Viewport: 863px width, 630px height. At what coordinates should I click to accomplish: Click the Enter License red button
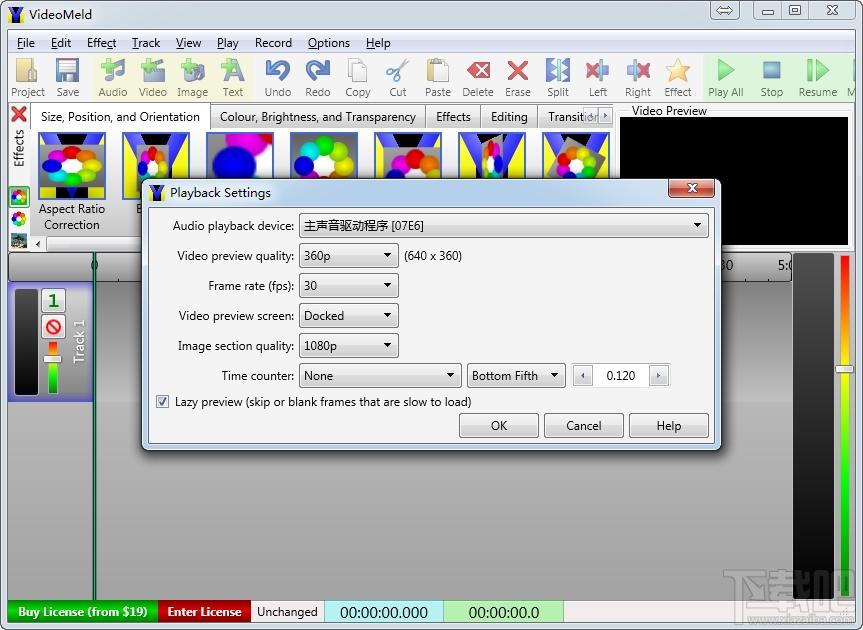[204, 612]
